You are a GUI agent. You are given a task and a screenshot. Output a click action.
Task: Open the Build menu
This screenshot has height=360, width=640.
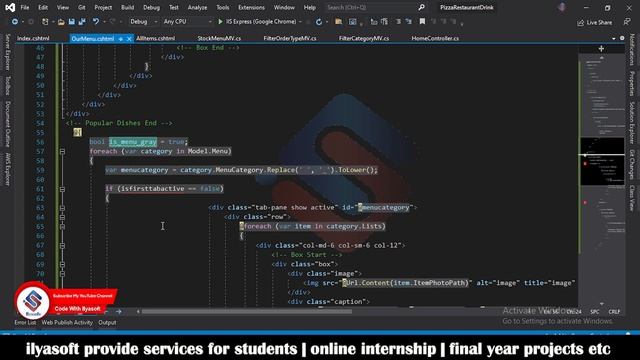tap(128, 7)
